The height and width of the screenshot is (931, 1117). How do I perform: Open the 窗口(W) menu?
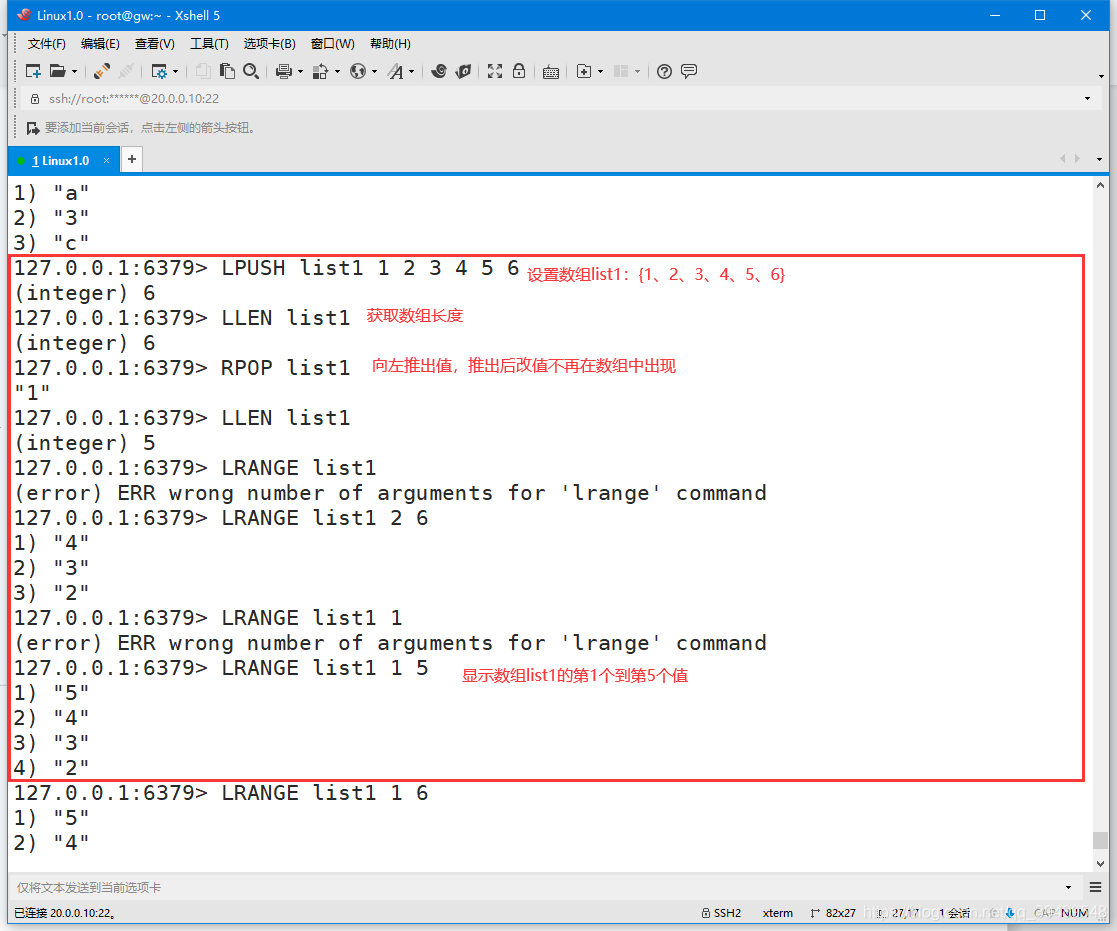click(x=333, y=43)
